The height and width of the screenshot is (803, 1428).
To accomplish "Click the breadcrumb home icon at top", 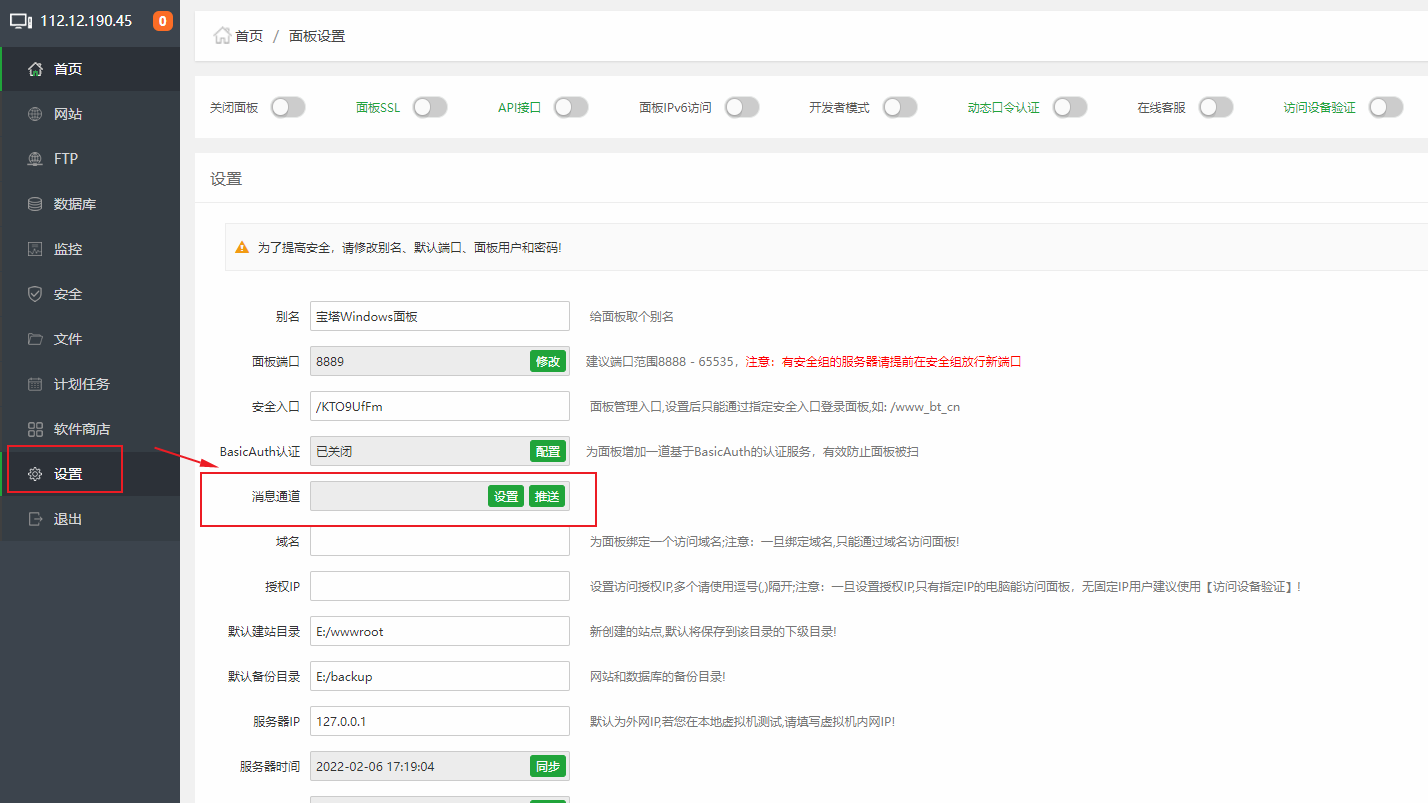I will (222, 35).
